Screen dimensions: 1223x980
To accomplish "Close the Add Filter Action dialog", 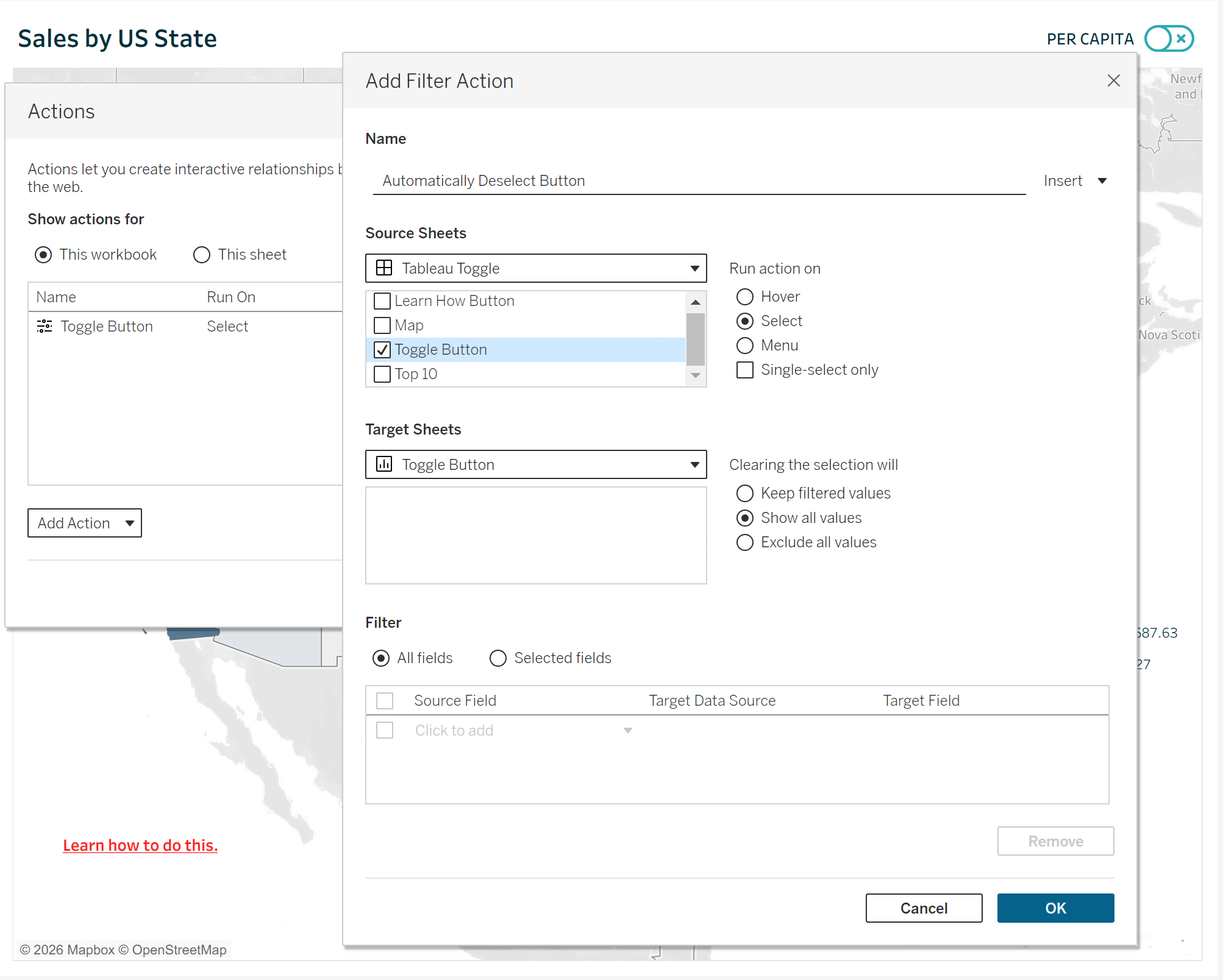I will point(1113,80).
